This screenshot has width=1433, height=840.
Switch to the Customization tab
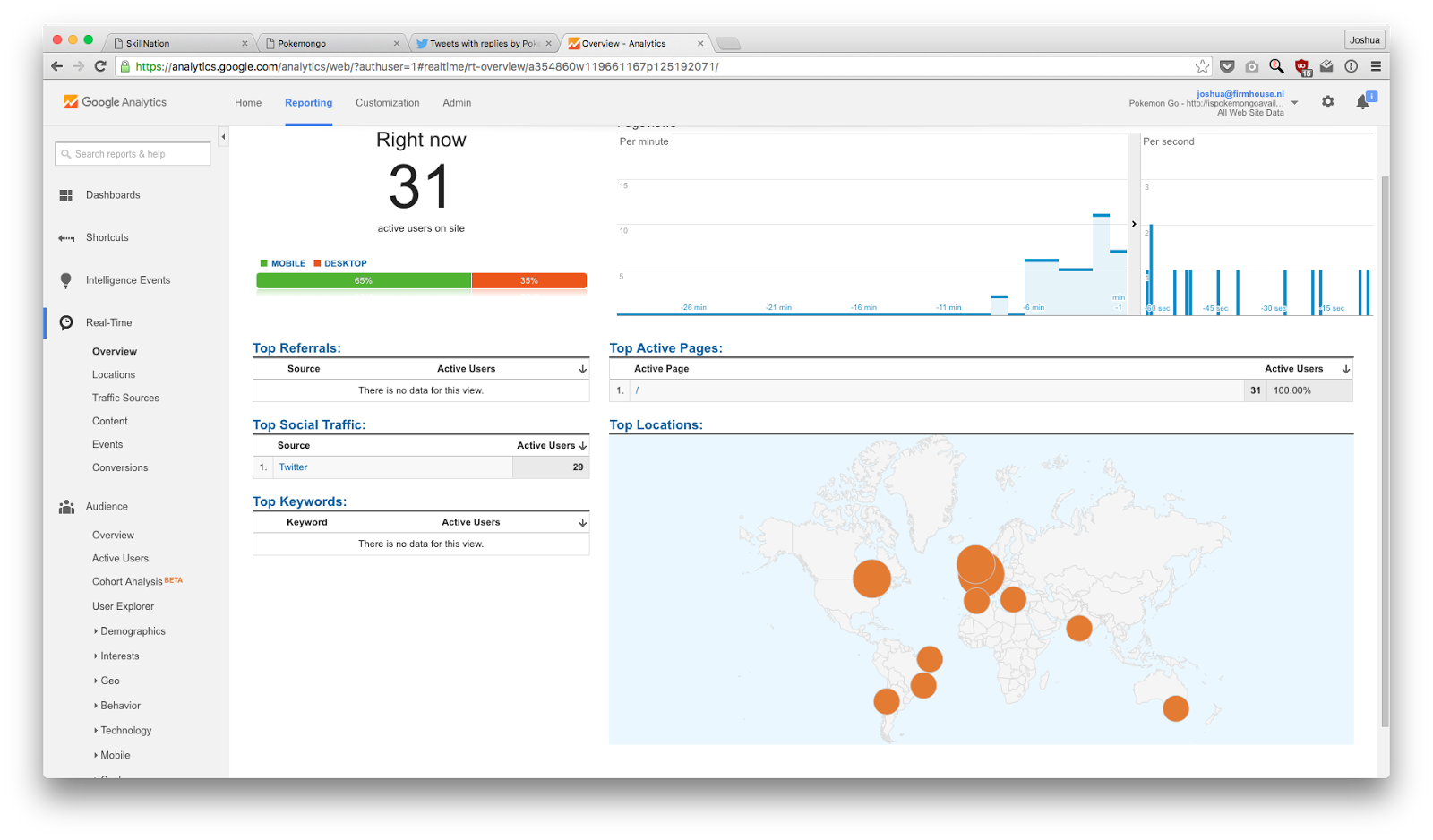(387, 103)
